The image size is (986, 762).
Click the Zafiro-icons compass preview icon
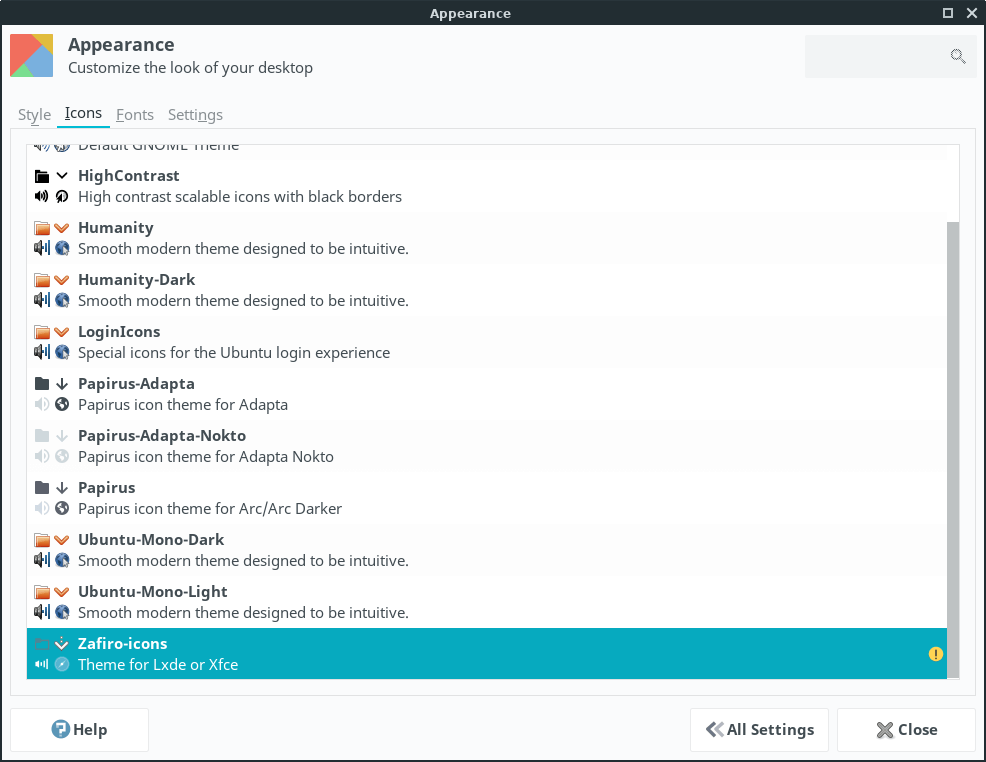pyautogui.click(x=62, y=664)
